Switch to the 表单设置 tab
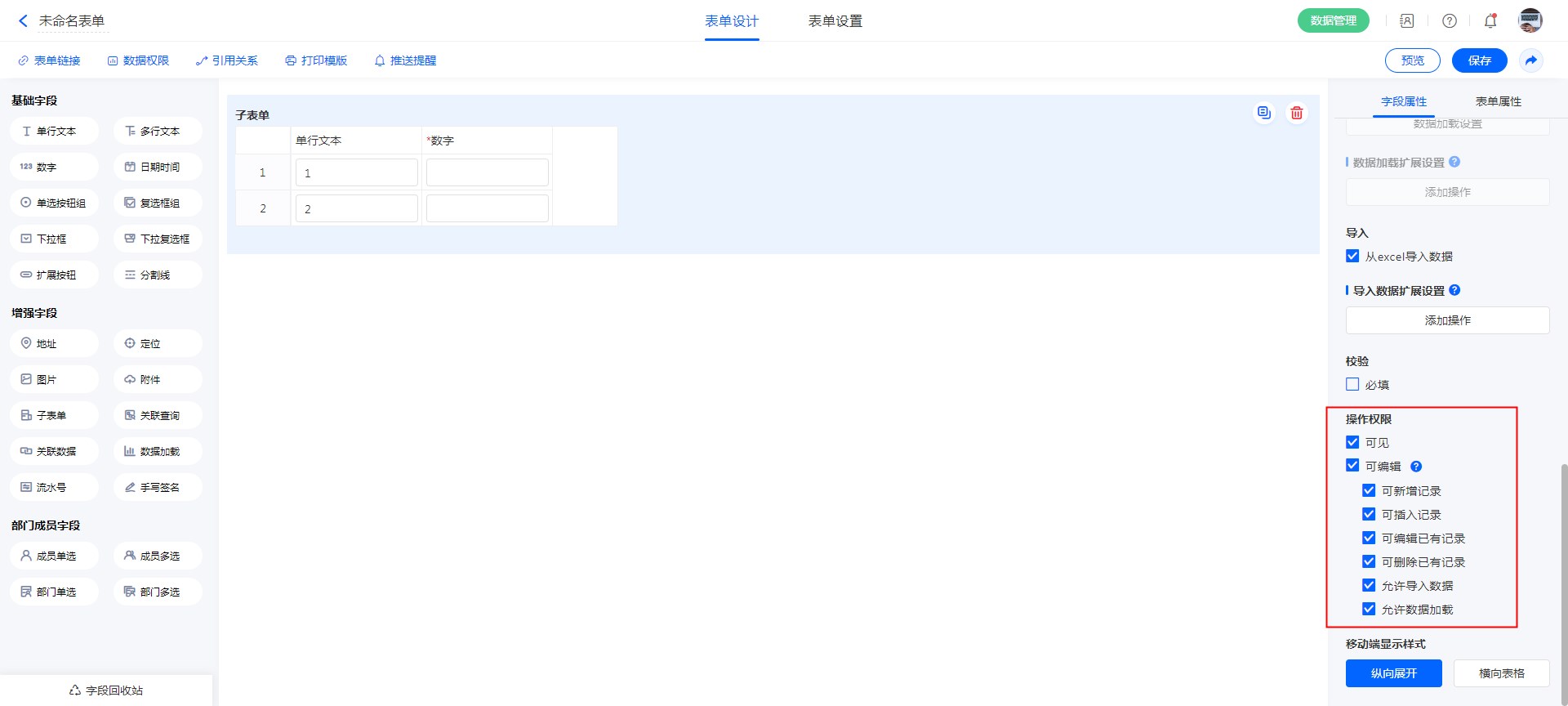Screen dimensions: 1568x706 click(835, 21)
